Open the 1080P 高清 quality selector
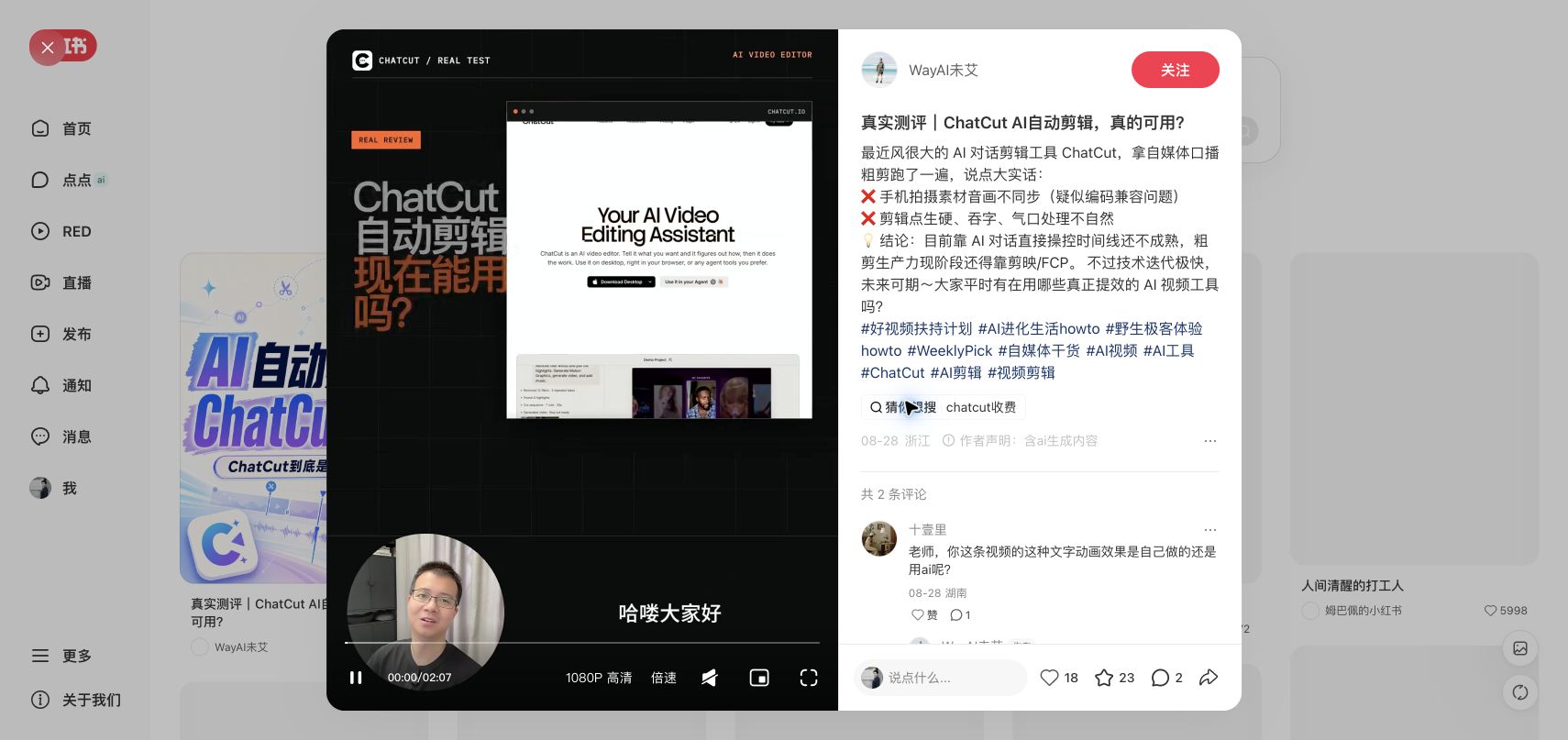The image size is (1568, 740). tap(599, 678)
